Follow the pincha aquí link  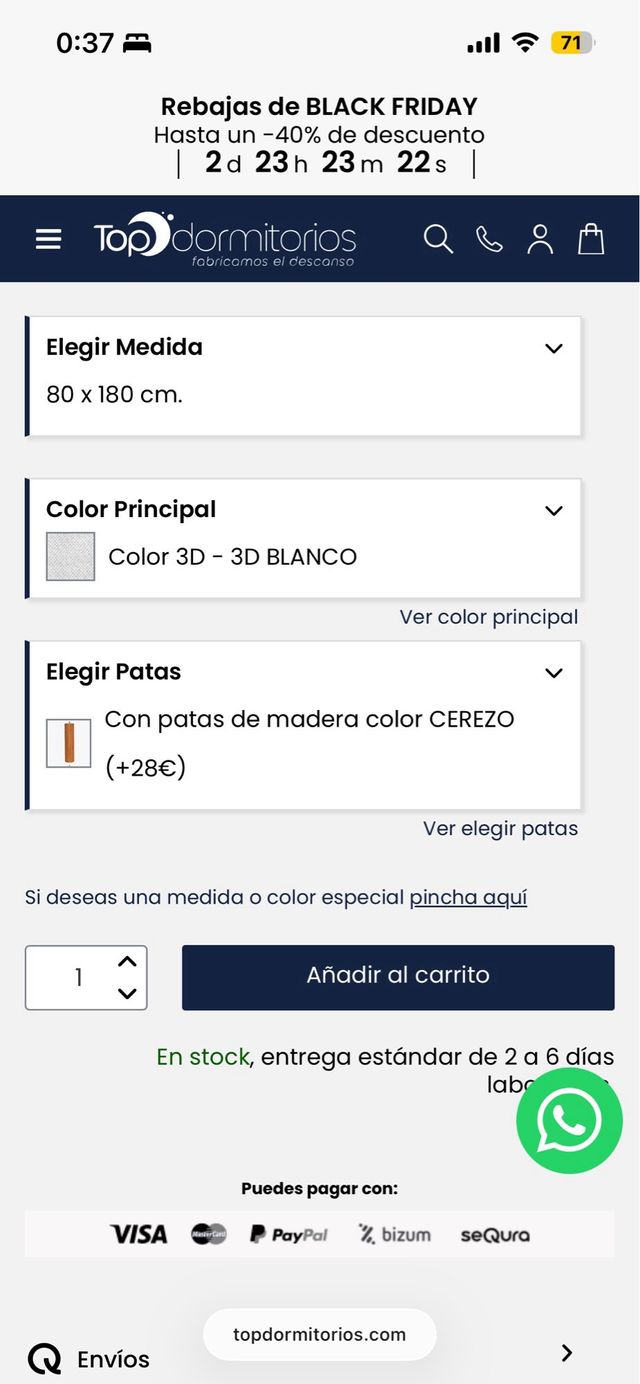point(467,897)
